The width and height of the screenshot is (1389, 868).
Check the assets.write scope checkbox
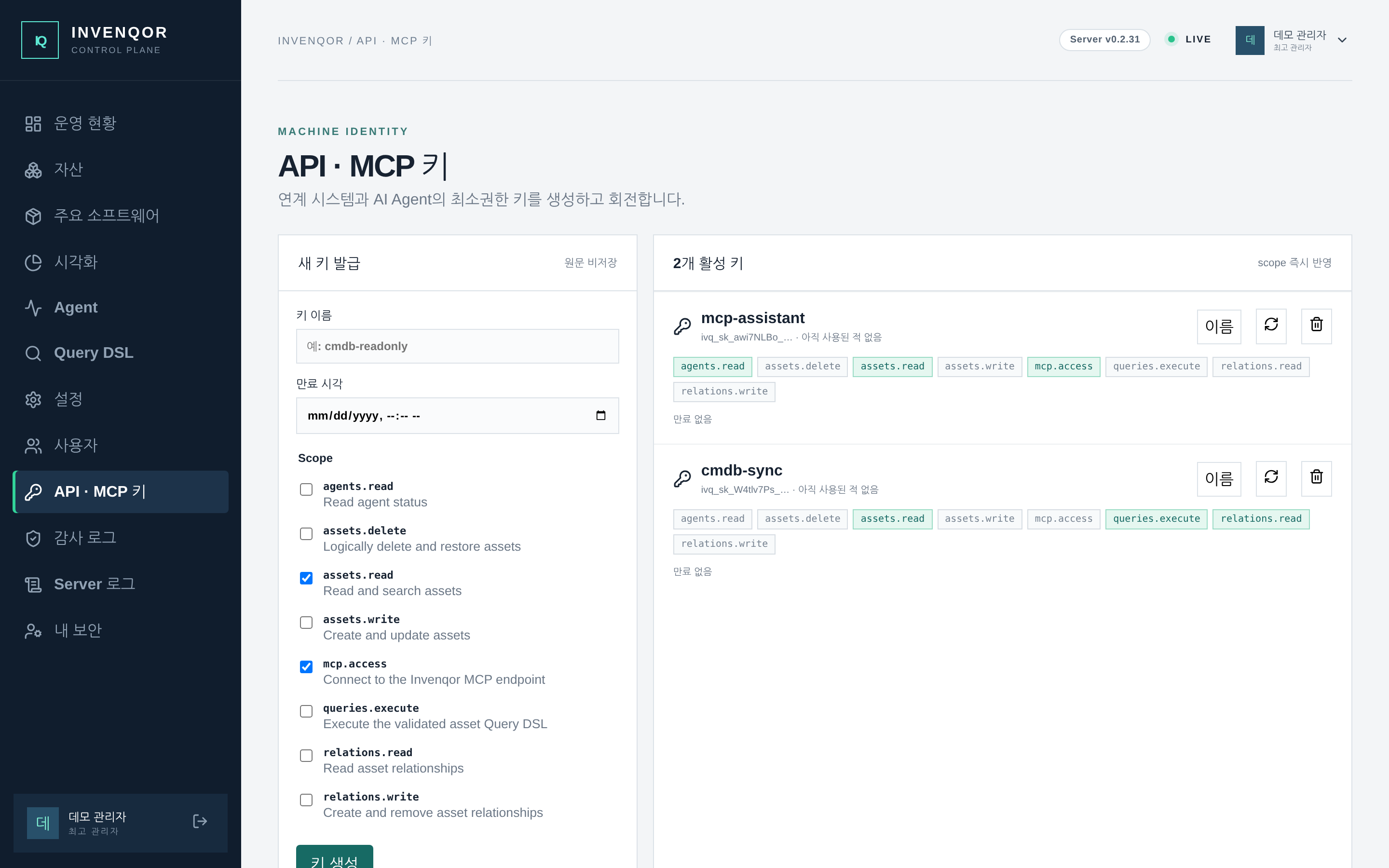[307, 623]
